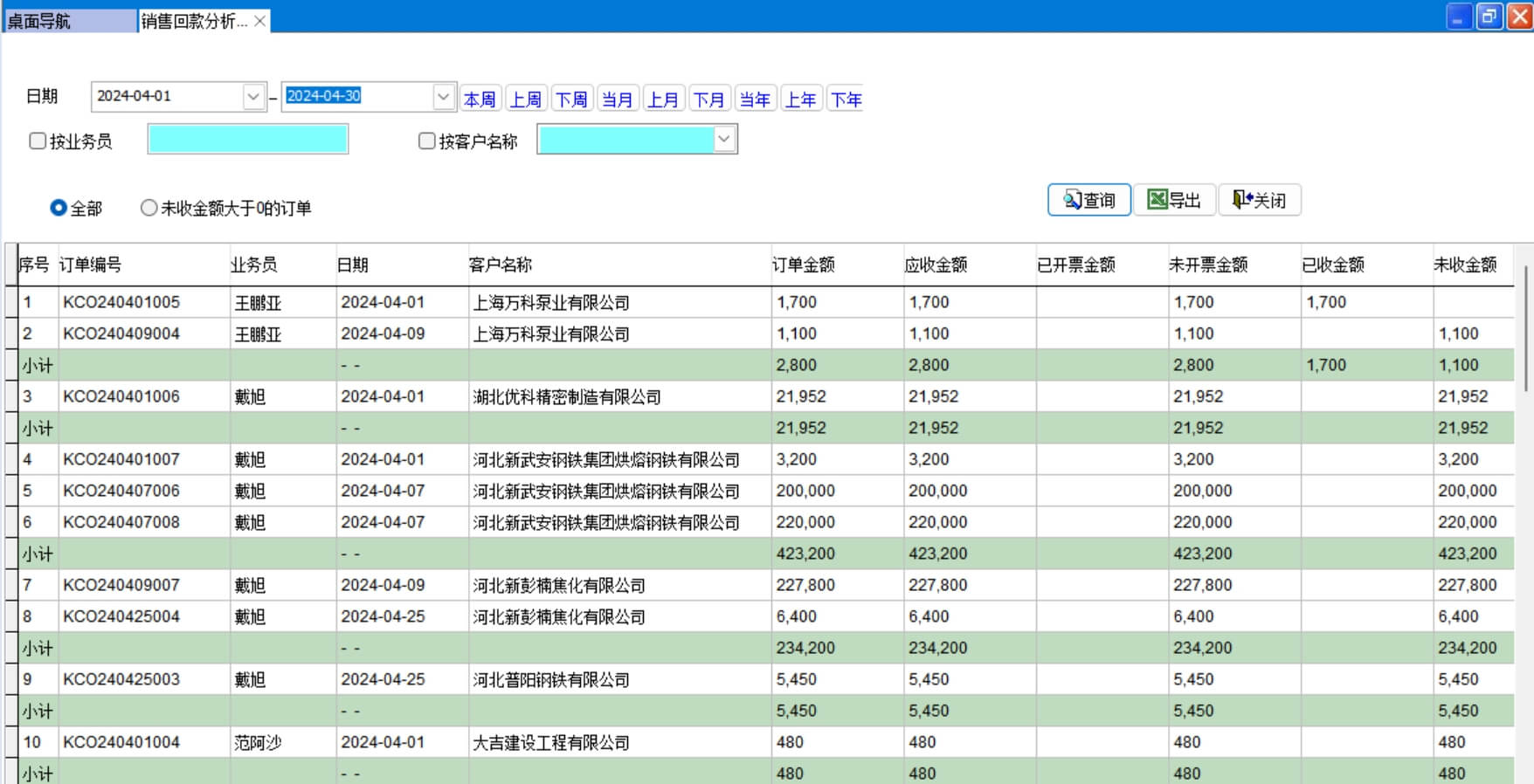The image size is (1534, 784).
Task: Close the 销售回款分析 tab with its X
Action: coord(259,21)
